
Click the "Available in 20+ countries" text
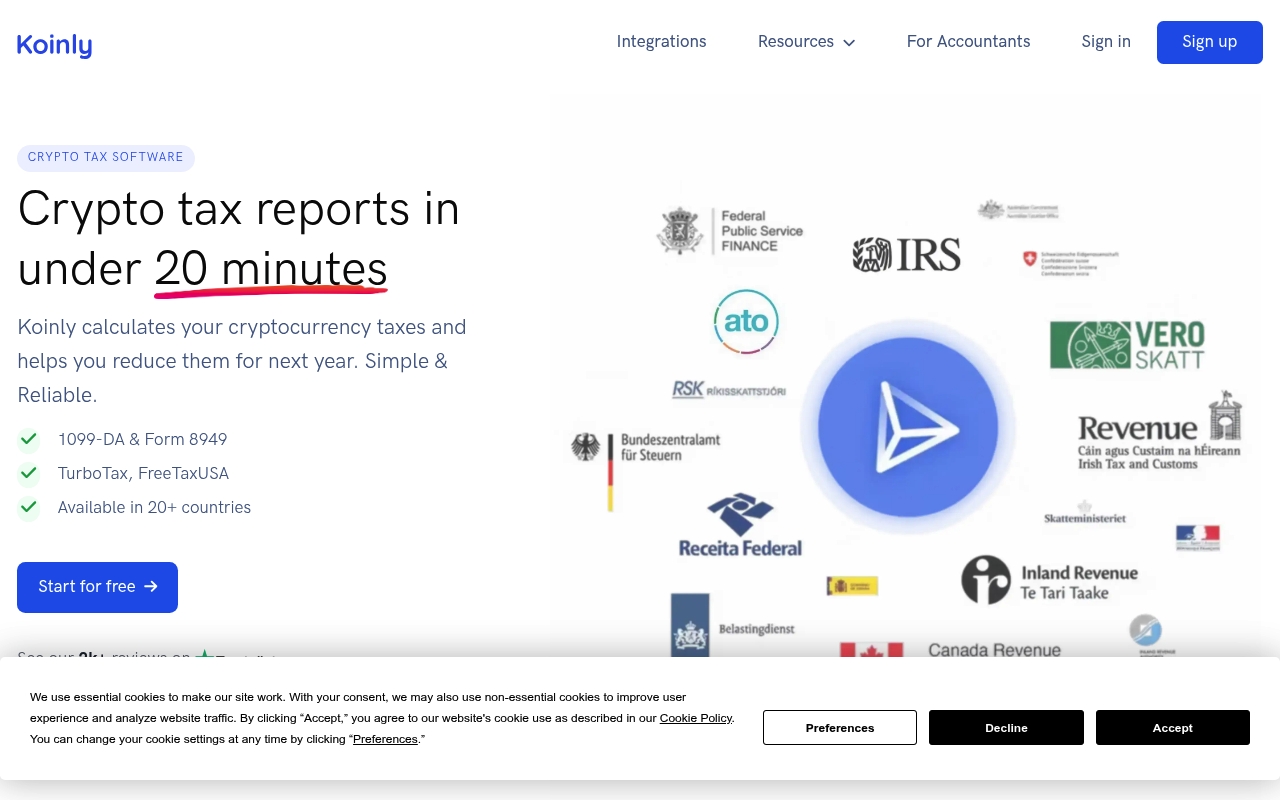(154, 507)
